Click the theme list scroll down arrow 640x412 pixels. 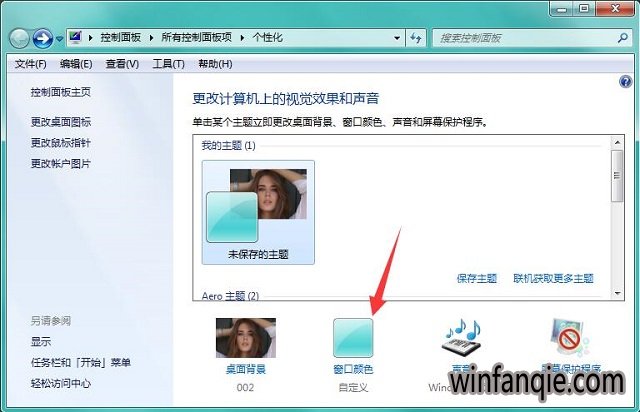click(x=617, y=293)
